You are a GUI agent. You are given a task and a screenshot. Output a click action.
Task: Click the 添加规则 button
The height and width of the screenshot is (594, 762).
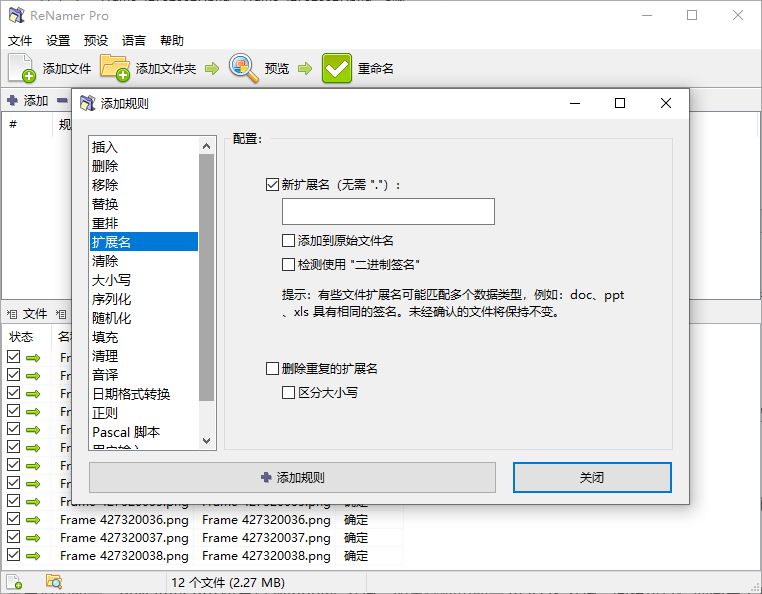(292, 477)
